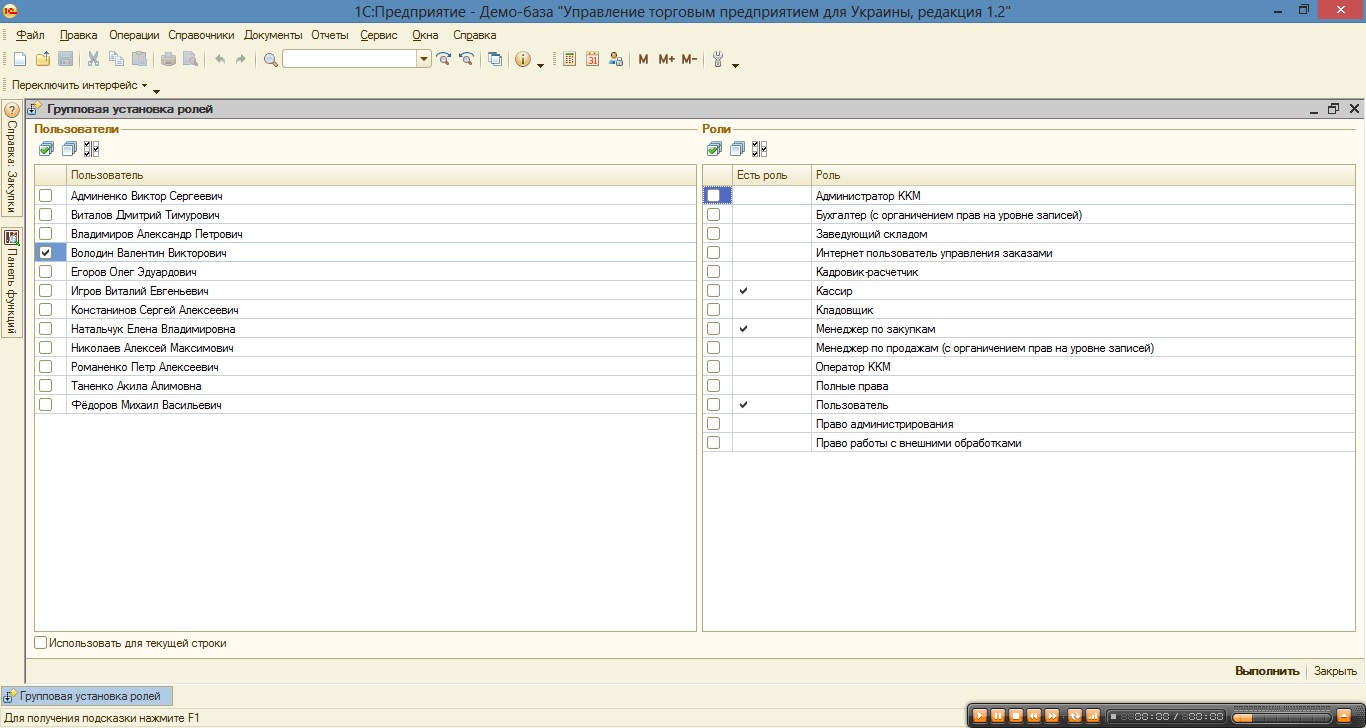Click the Пользователь column header

pos(381,176)
